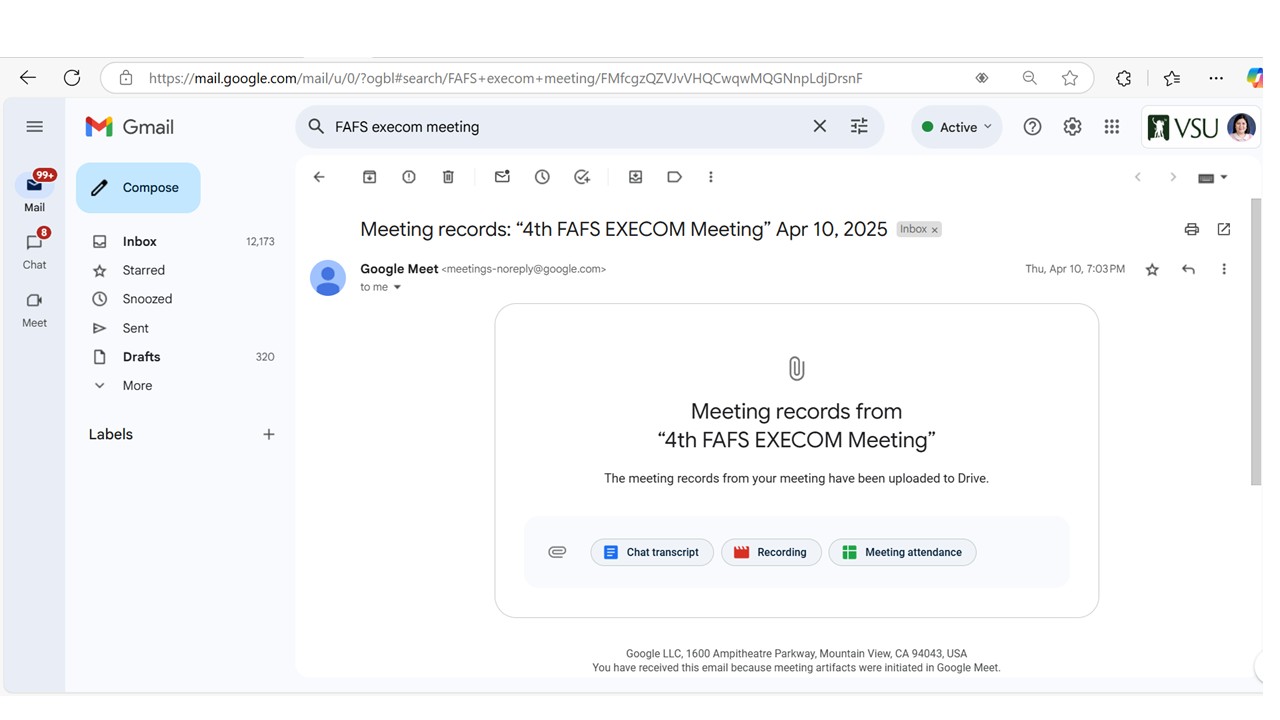Viewport: 1280px width, 720px height.
Task: Go to the Drafts folder
Action: pyautogui.click(x=141, y=357)
